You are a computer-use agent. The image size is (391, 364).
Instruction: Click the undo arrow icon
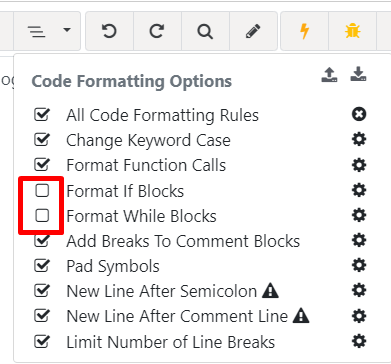click(x=109, y=31)
